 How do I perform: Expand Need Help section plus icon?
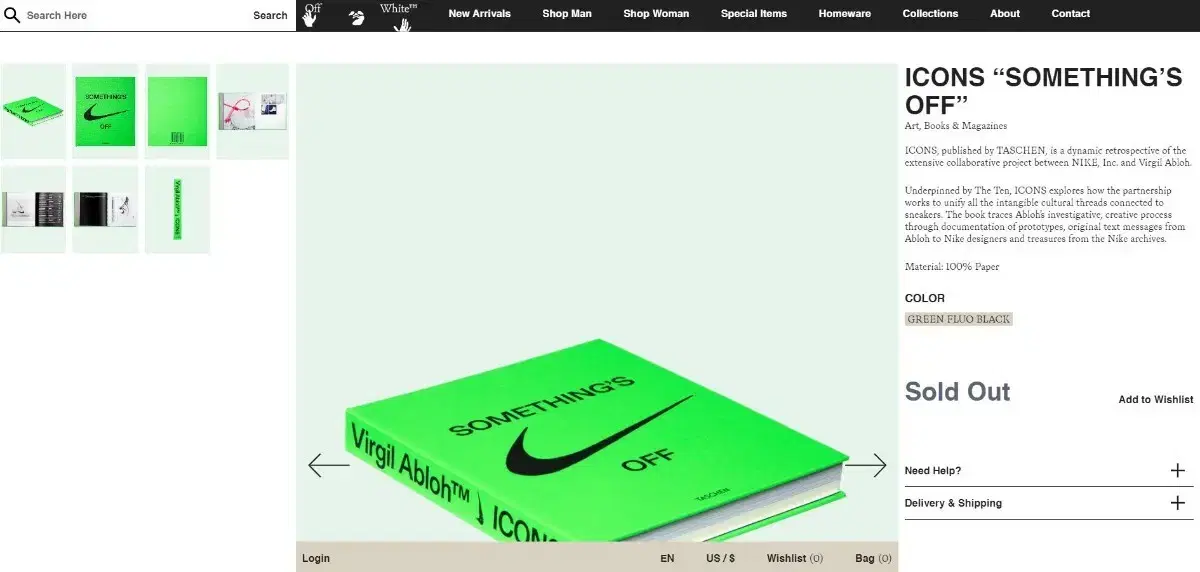point(1177,470)
